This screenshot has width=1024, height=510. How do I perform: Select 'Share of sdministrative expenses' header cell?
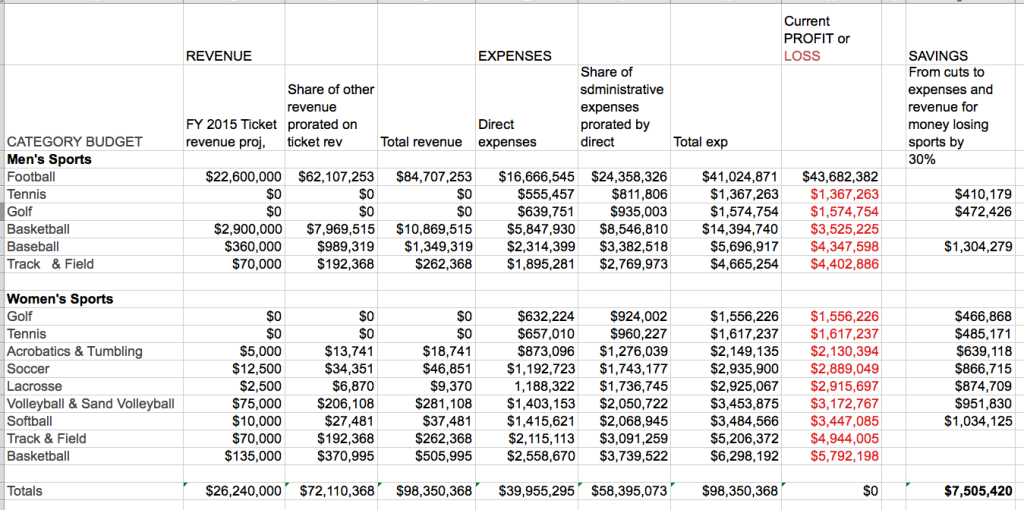coord(622,107)
